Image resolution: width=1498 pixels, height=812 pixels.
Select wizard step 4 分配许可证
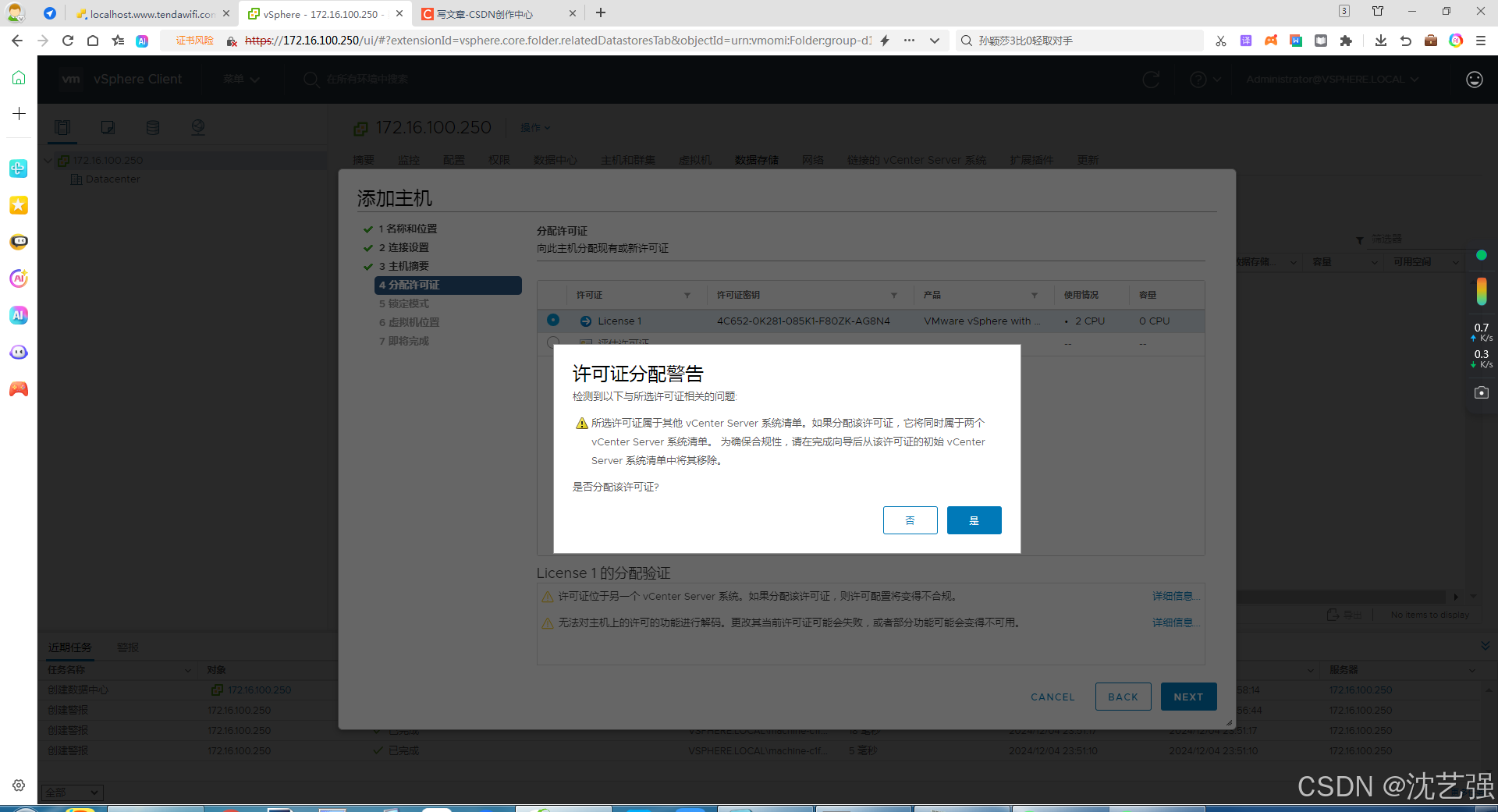pos(448,285)
